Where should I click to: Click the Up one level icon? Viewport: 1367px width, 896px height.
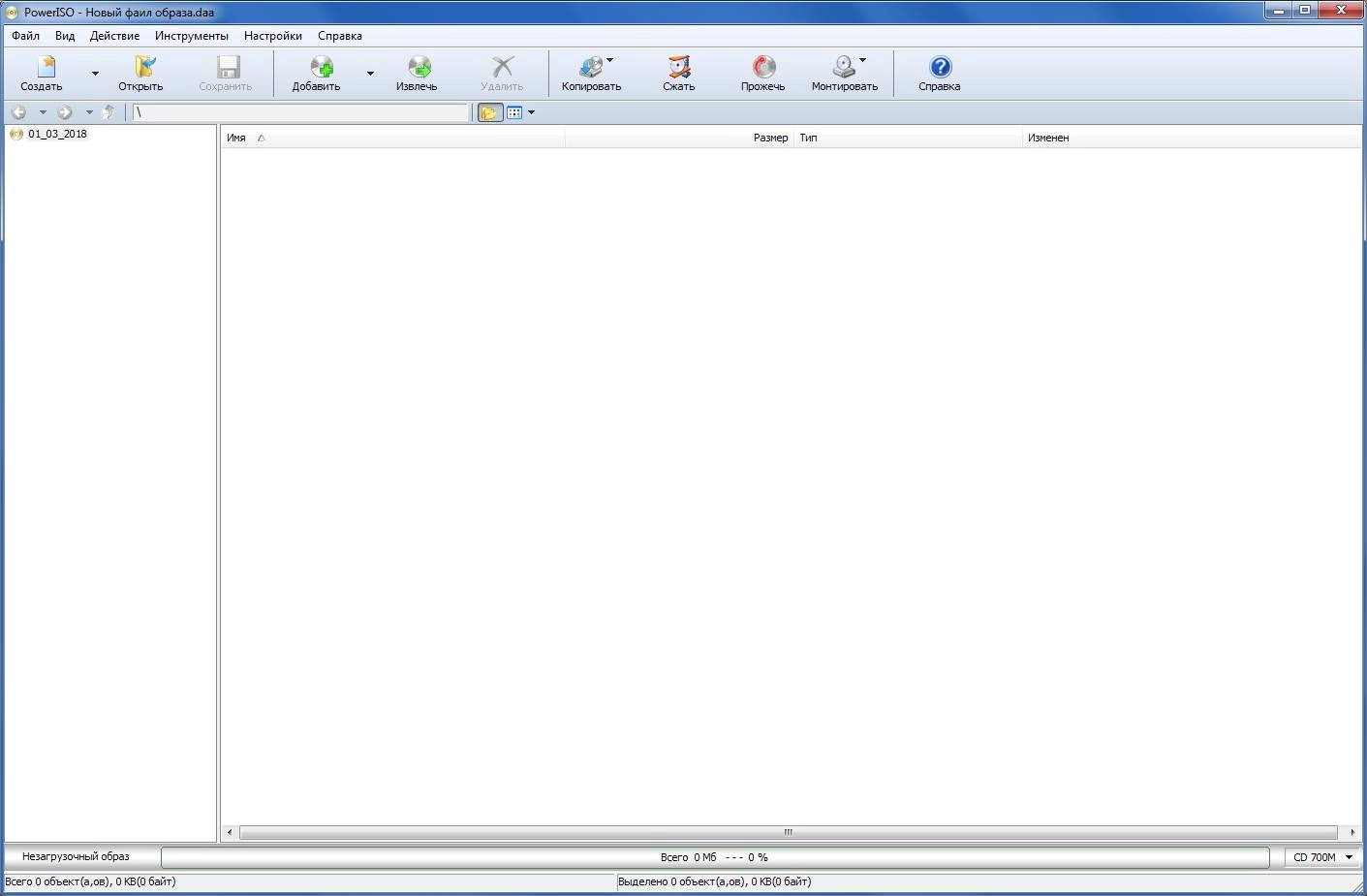tap(109, 112)
